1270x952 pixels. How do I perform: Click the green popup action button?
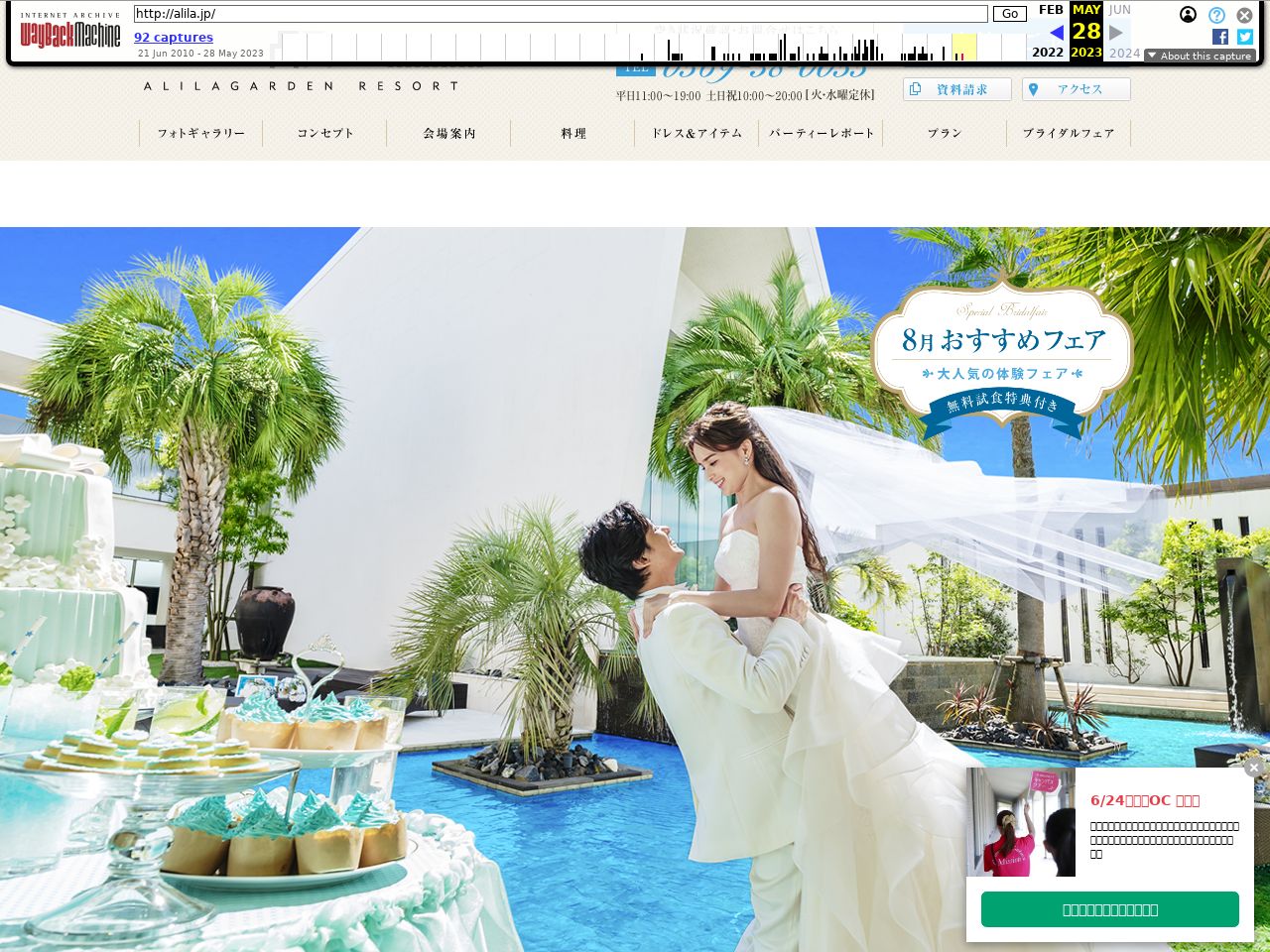click(1110, 909)
